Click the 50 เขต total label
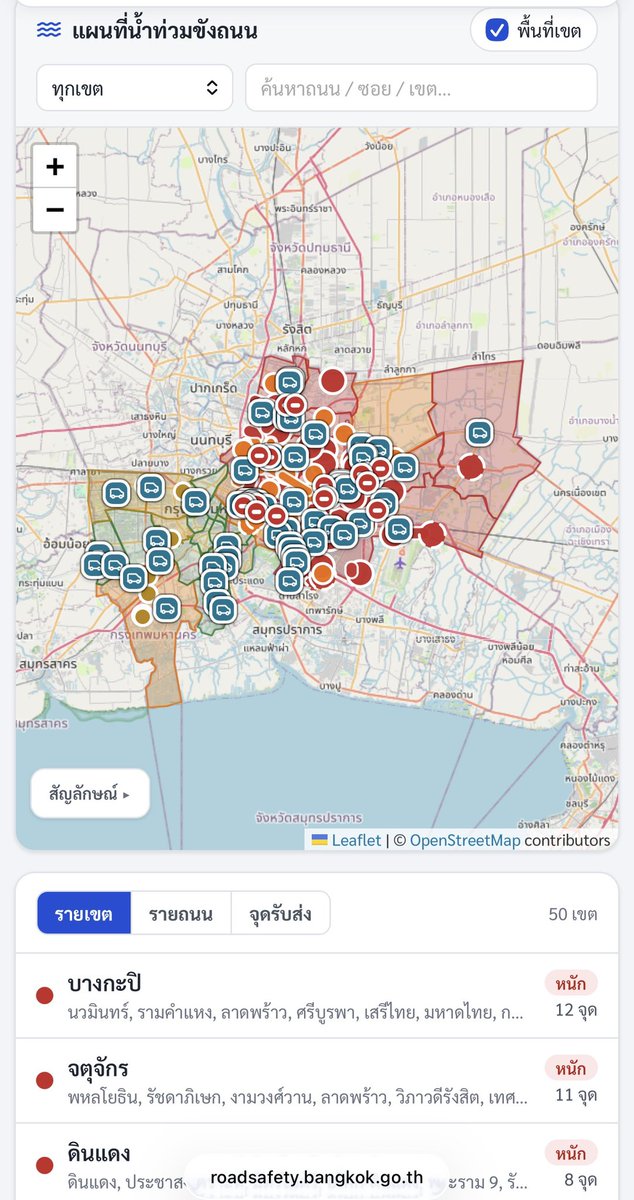 point(573,914)
